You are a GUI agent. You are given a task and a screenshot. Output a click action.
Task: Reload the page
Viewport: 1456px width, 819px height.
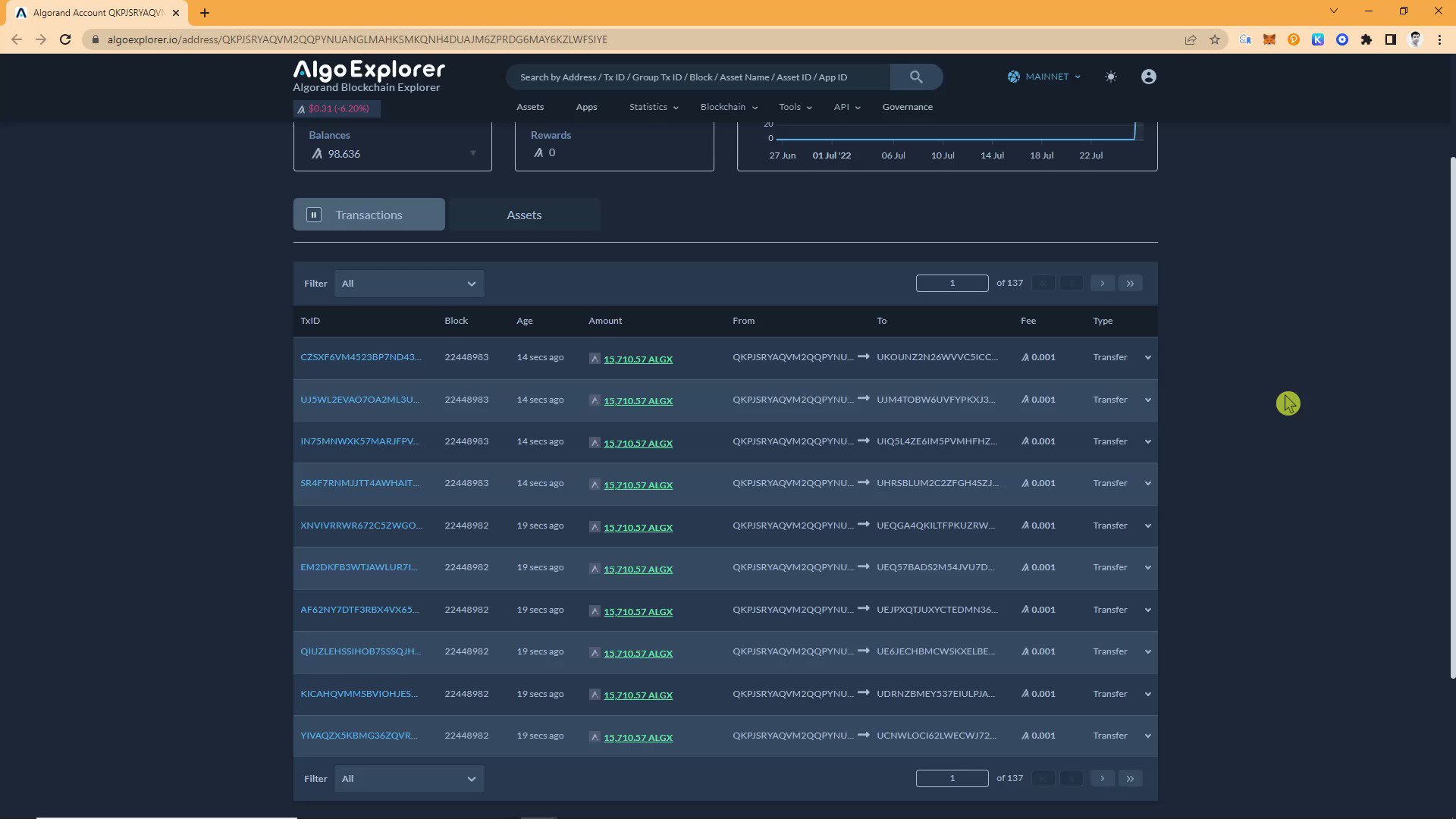pyautogui.click(x=65, y=39)
